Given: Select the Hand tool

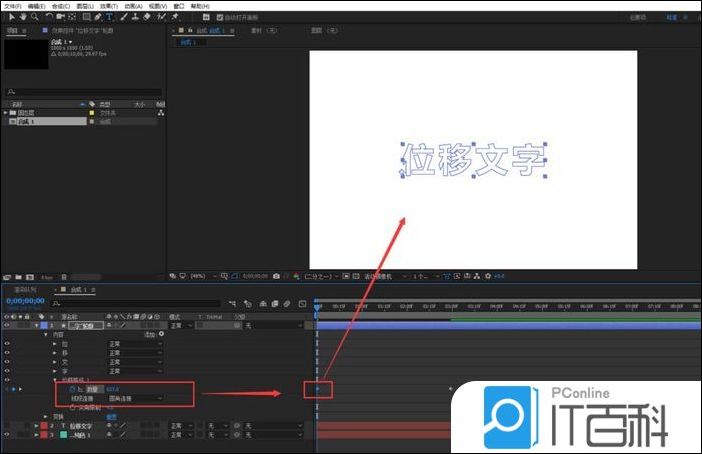Looking at the screenshot, I should click(x=21, y=17).
